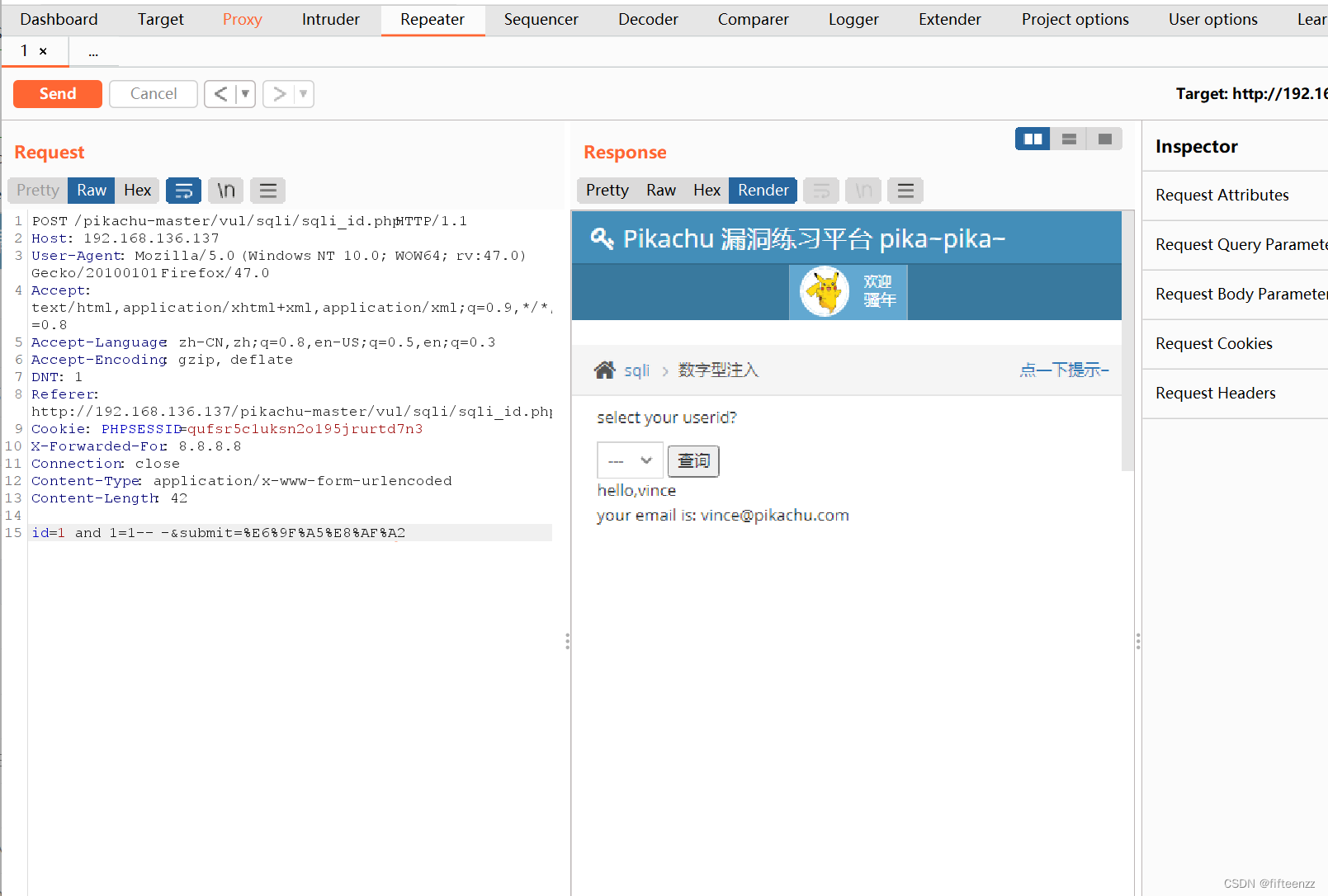Open the Request panel hamburger menu
This screenshot has width=1328, height=896.
[x=267, y=191]
